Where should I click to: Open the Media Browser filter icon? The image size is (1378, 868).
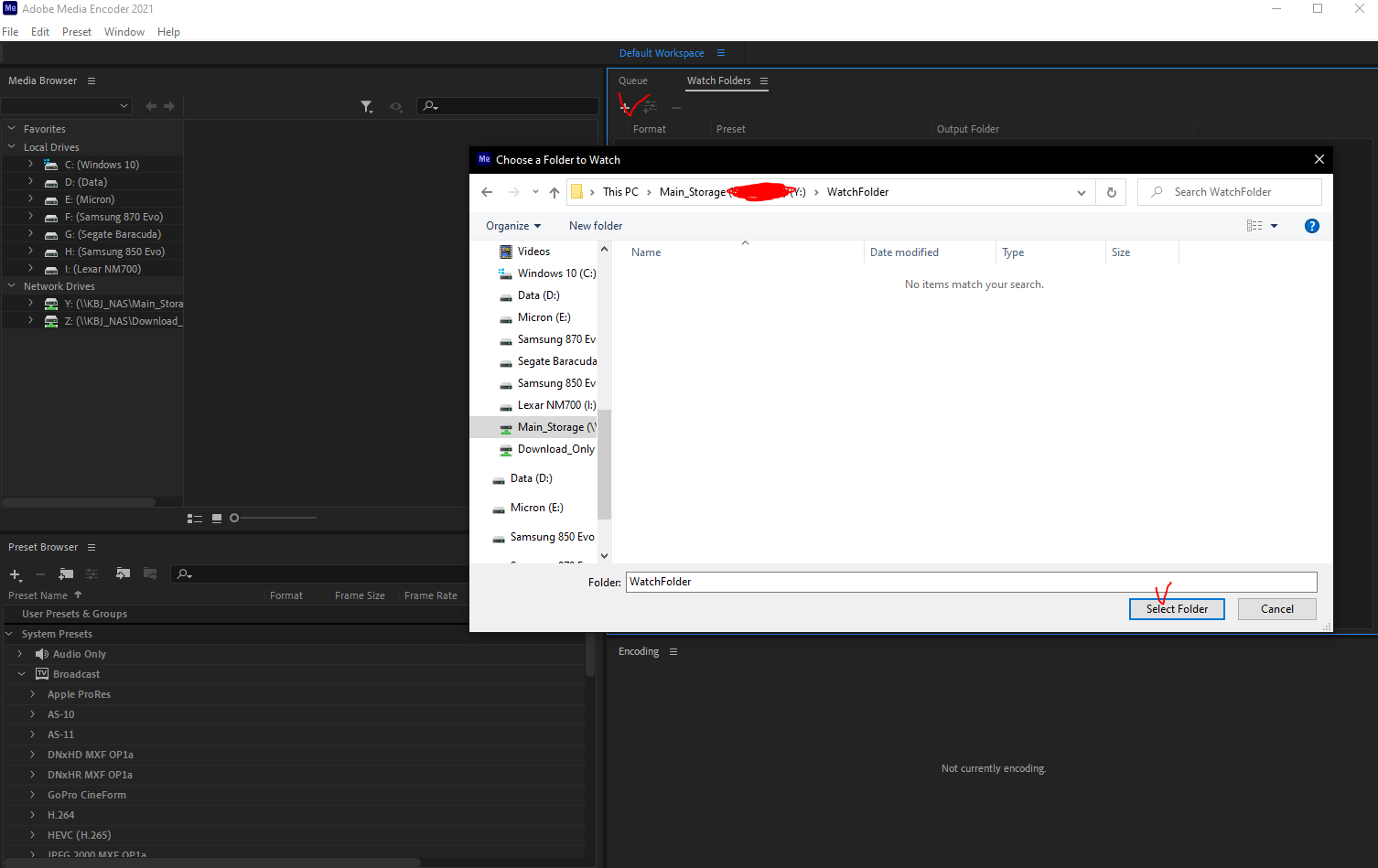[366, 107]
